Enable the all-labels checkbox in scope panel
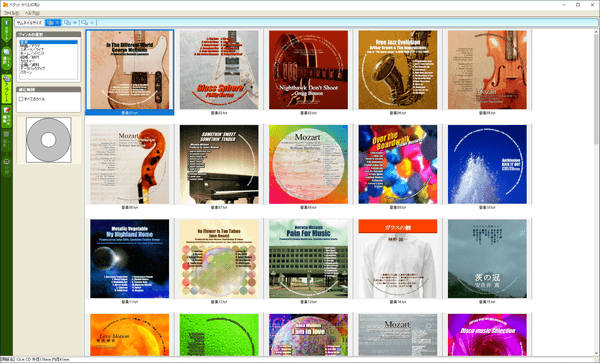The width and height of the screenshot is (600, 363). 21,99
